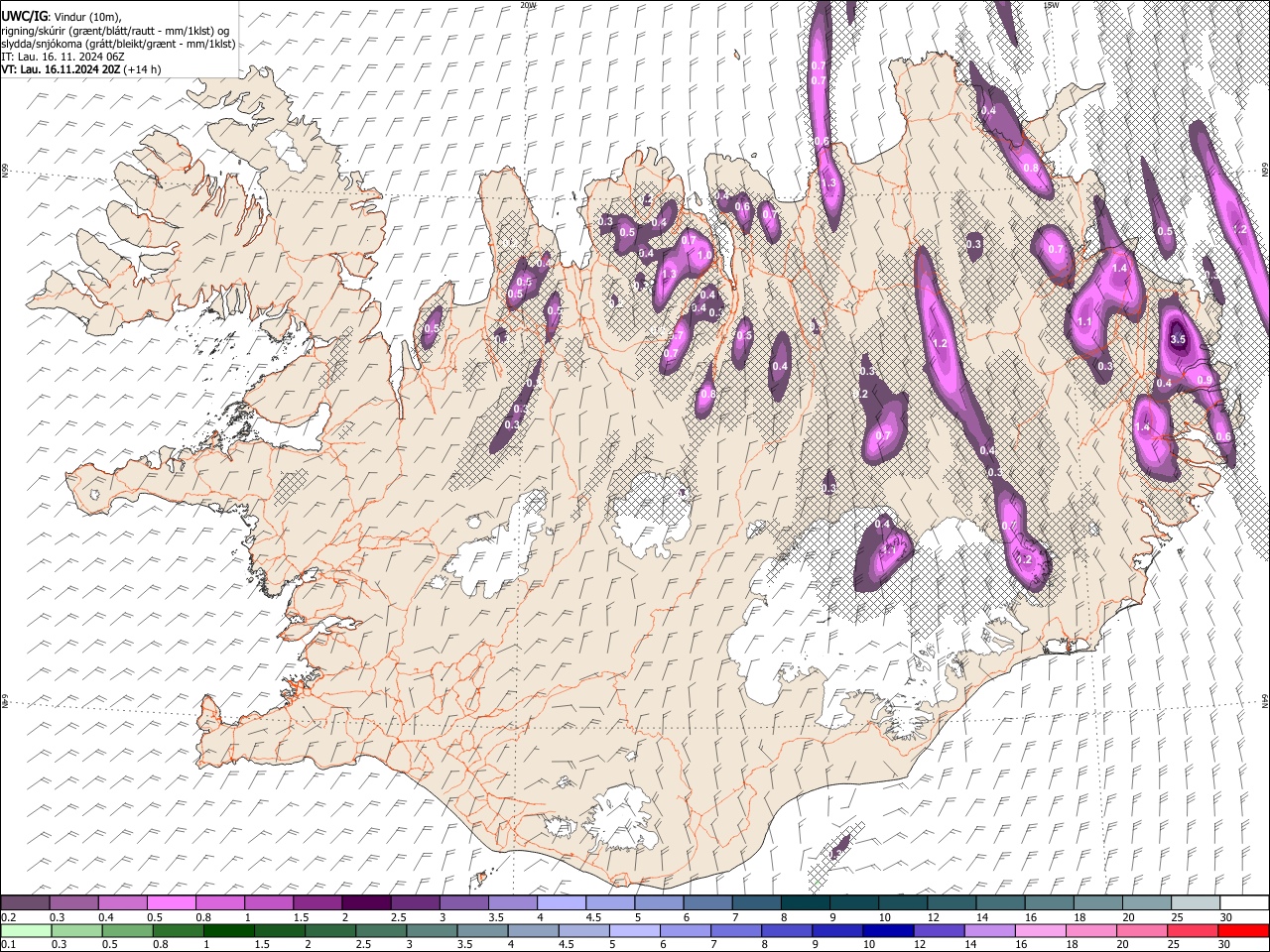Pick the 1.5 purple swatch in upper legend row

click(317, 902)
